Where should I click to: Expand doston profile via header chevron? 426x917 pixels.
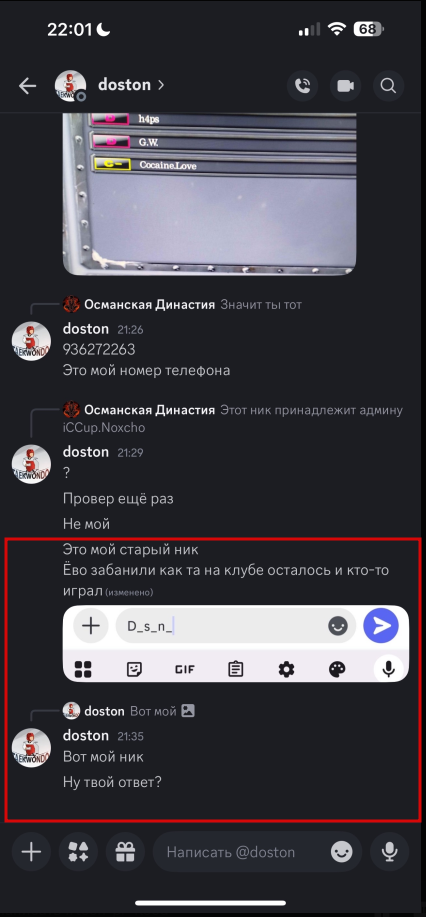pos(161,85)
